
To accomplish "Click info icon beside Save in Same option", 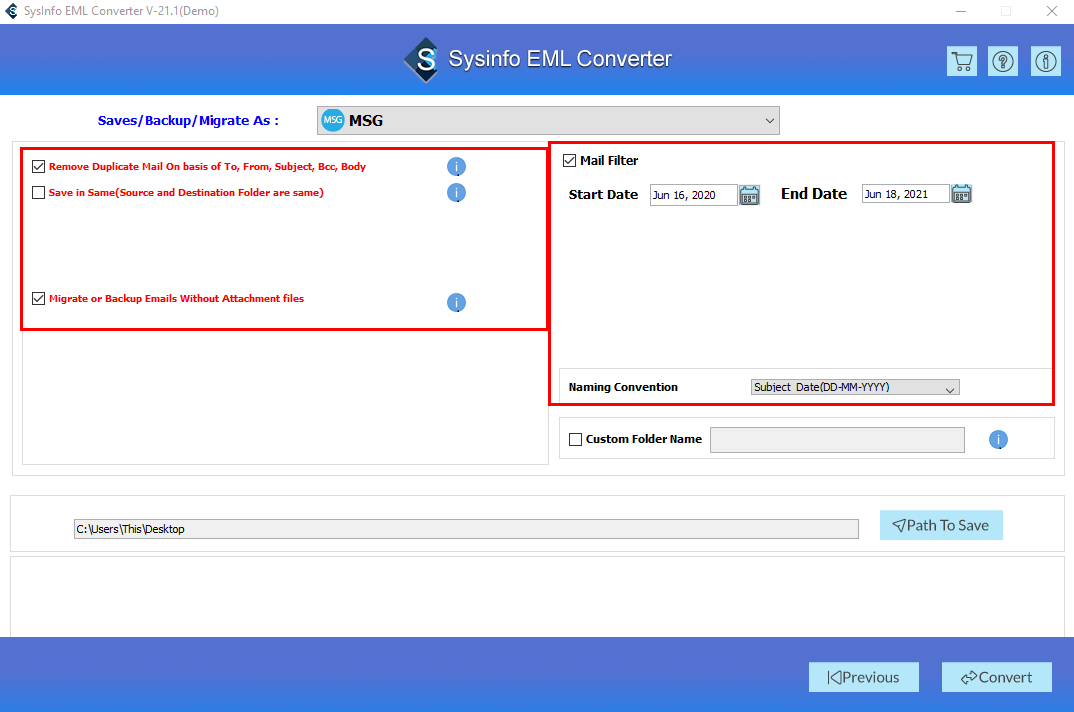I will point(456,192).
